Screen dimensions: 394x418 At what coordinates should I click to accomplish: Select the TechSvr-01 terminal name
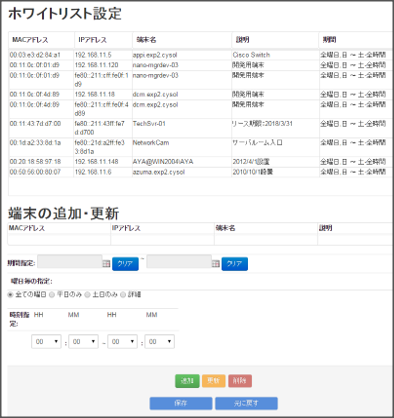(149, 124)
